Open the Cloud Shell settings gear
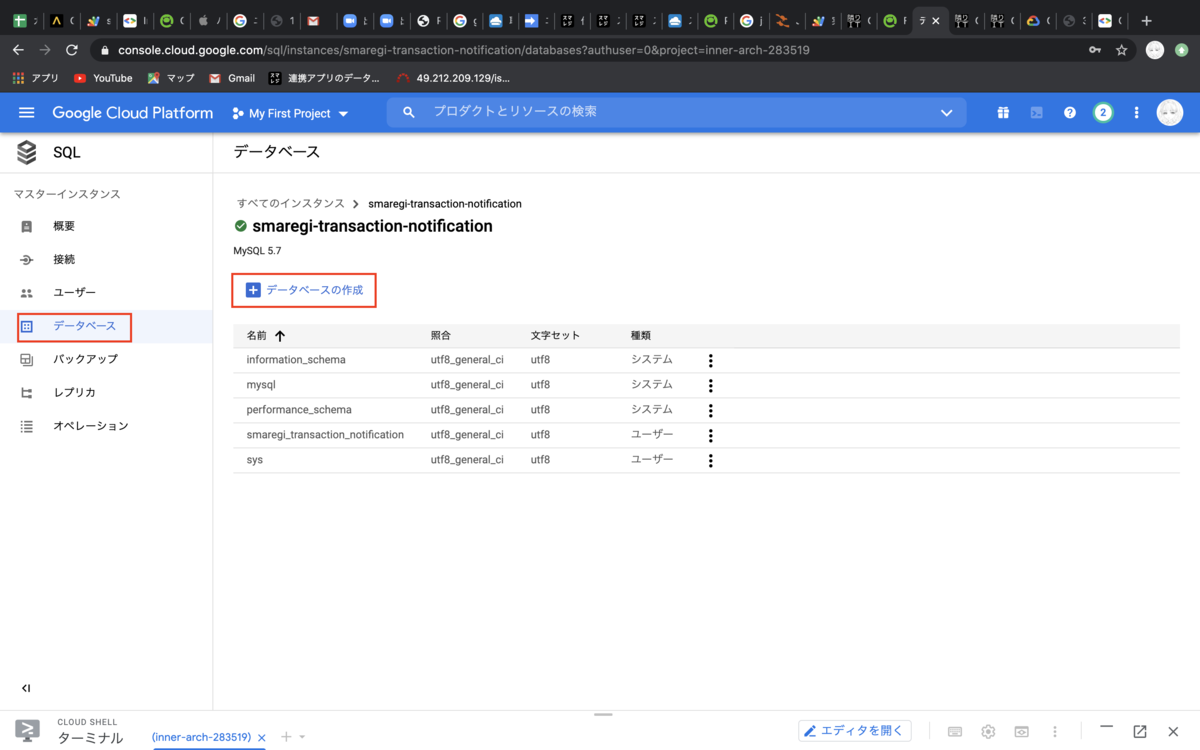Viewport: 1200px width, 750px height. [x=988, y=731]
